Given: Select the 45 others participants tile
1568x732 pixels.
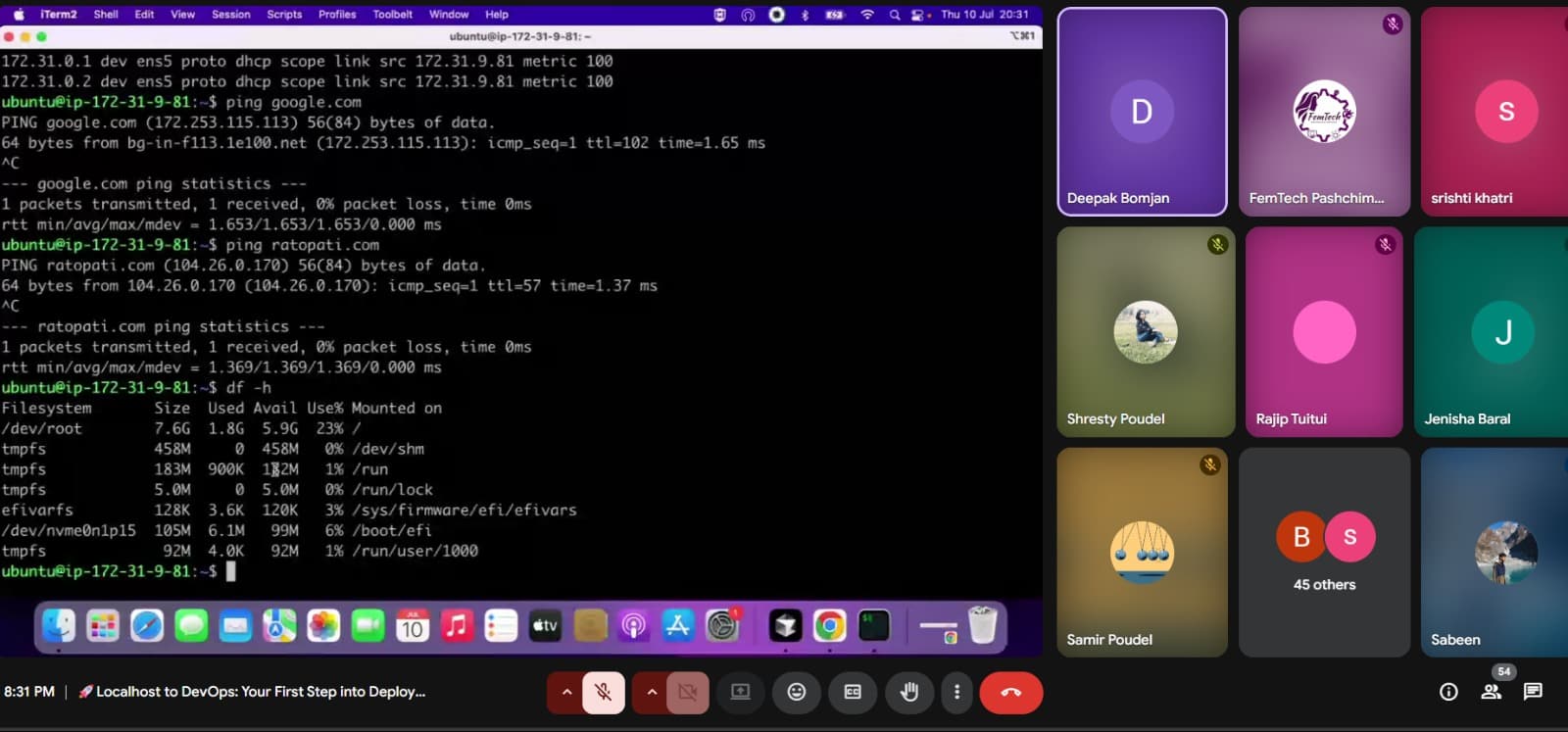Looking at the screenshot, I should tap(1324, 553).
